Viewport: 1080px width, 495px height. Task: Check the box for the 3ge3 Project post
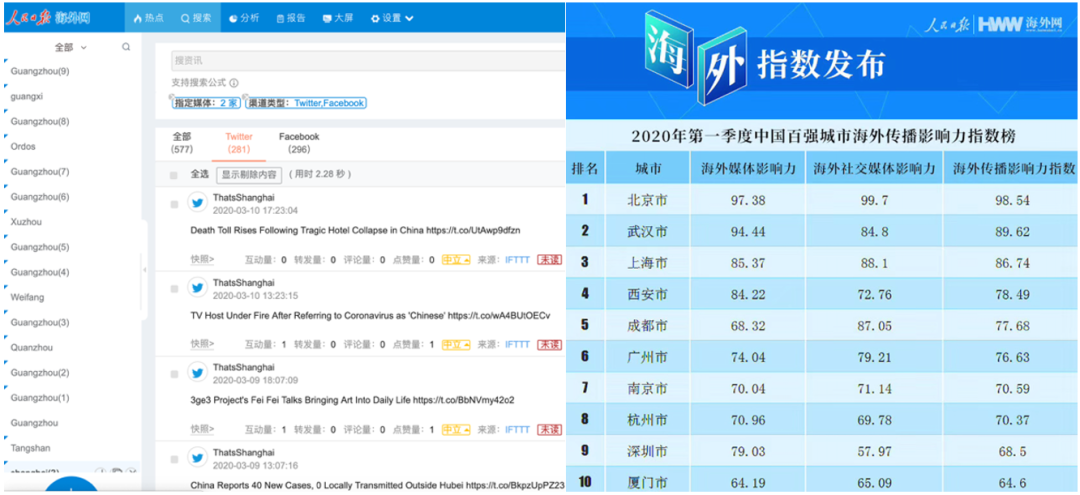(x=174, y=375)
